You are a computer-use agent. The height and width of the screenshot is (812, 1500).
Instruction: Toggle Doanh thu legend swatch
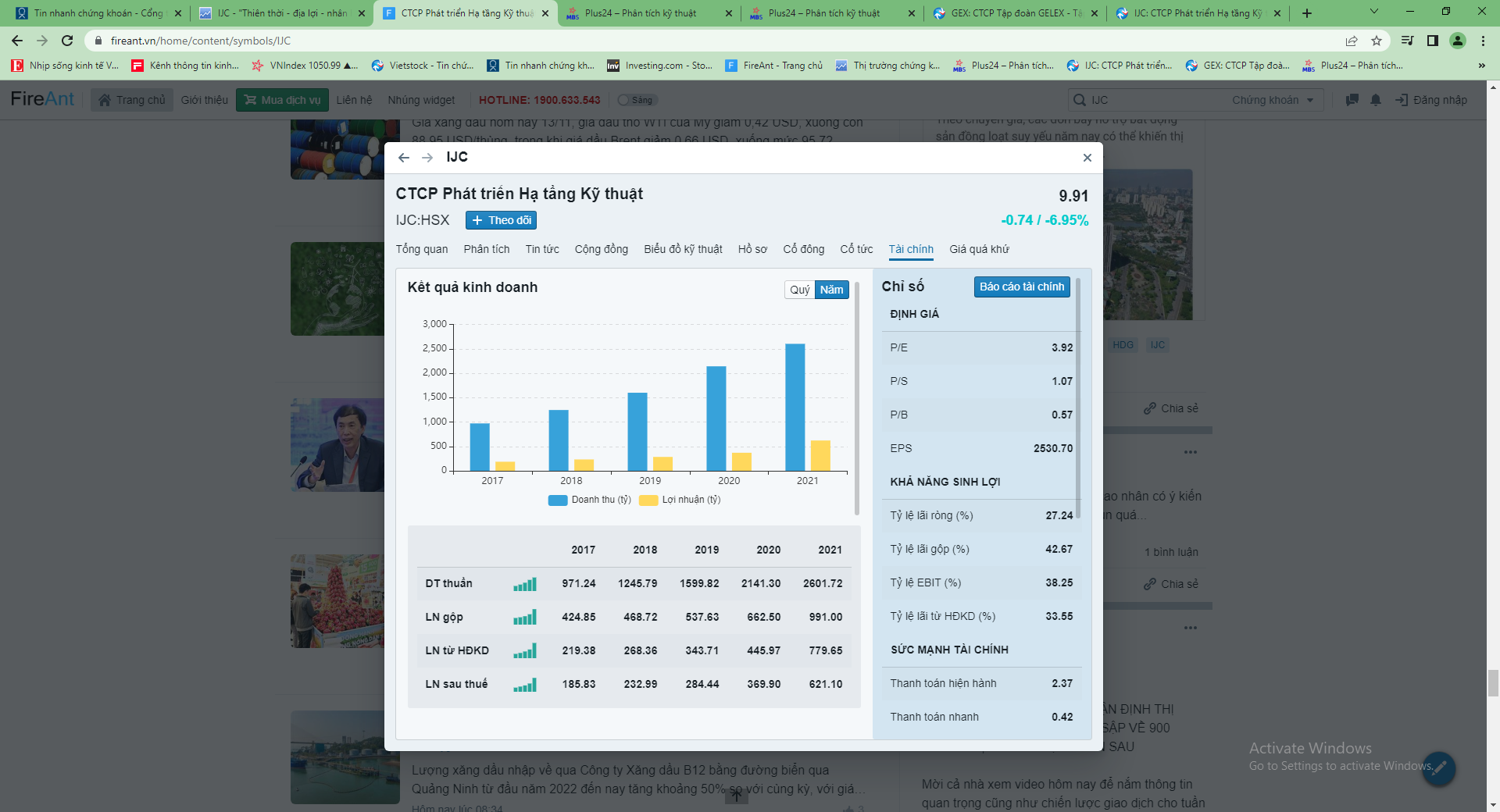(558, 500)
